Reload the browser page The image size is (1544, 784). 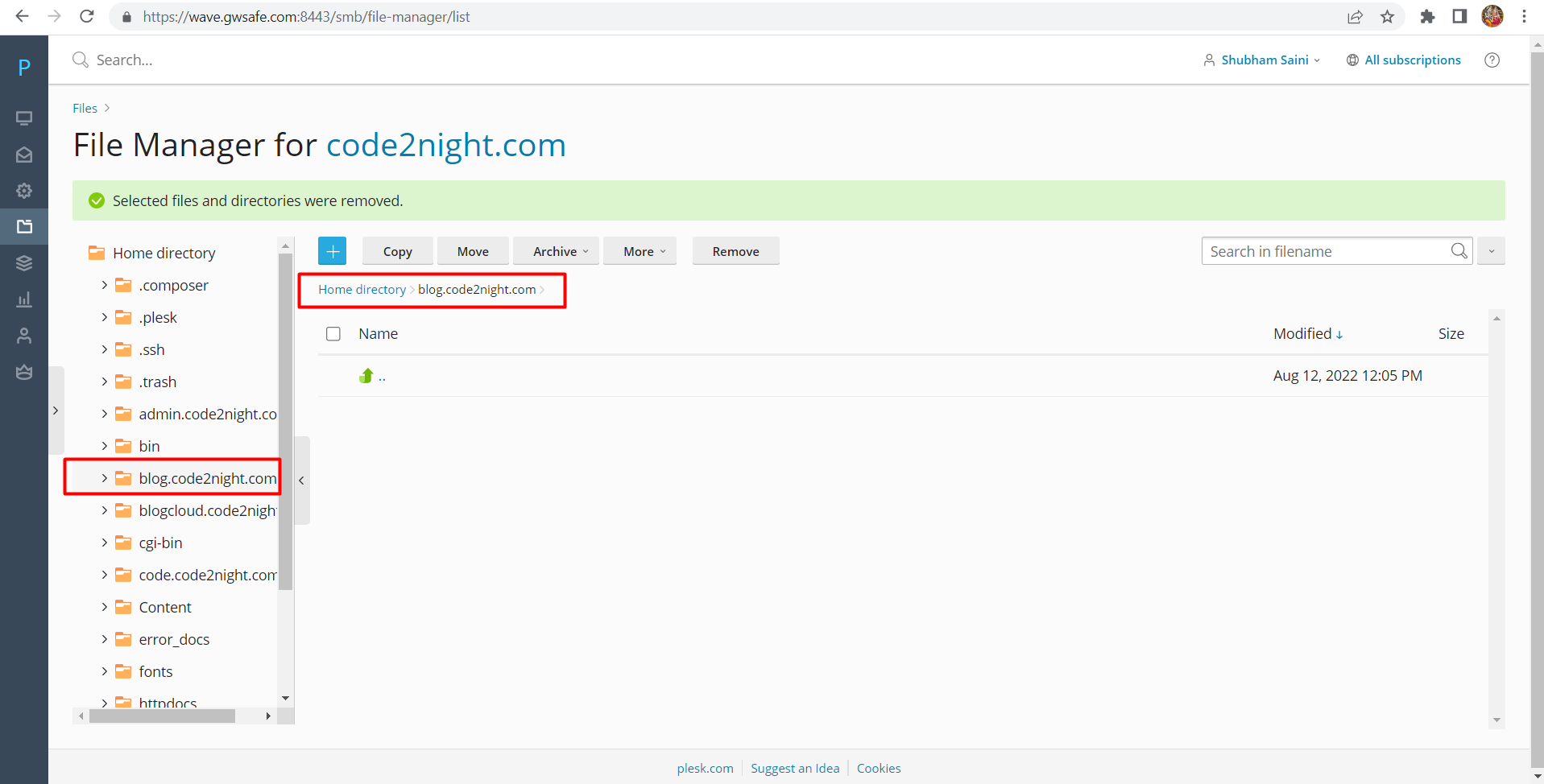tap(87, 16)
